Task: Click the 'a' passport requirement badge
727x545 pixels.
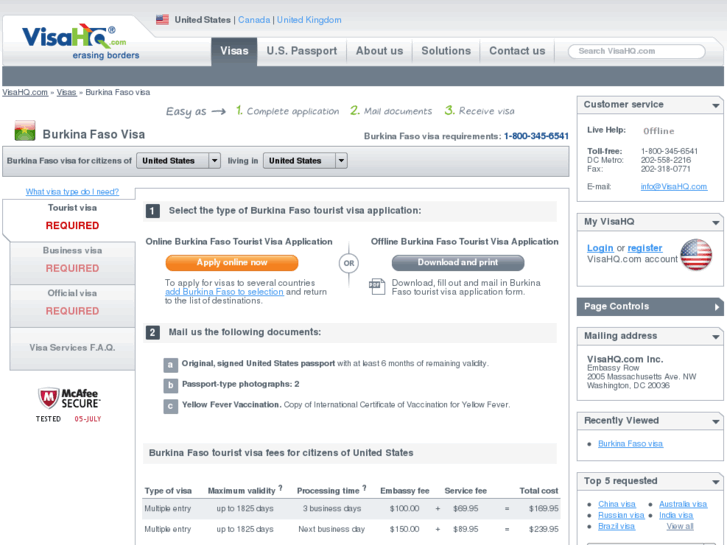Action: 171,365
